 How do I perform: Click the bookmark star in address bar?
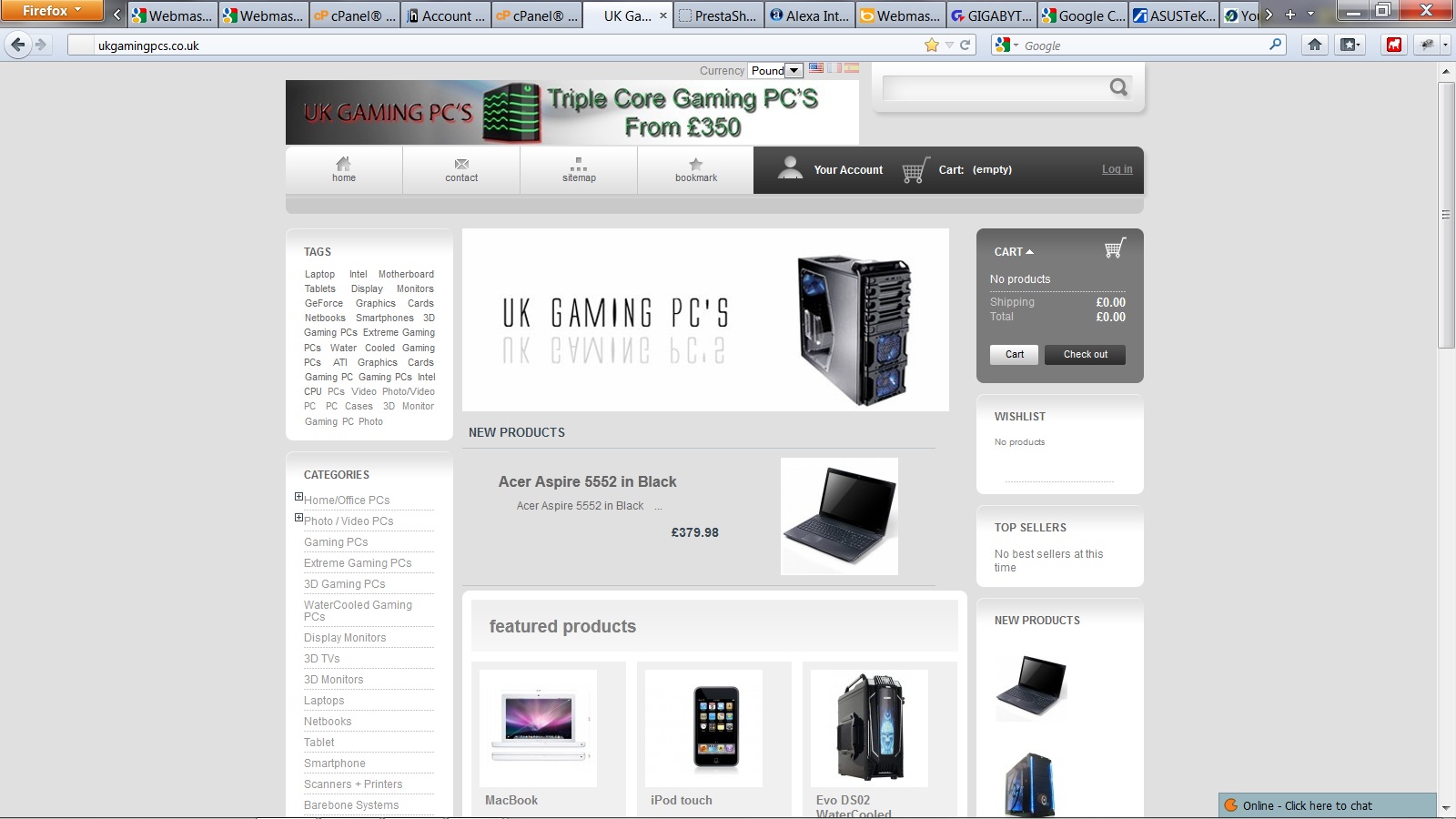931,45
